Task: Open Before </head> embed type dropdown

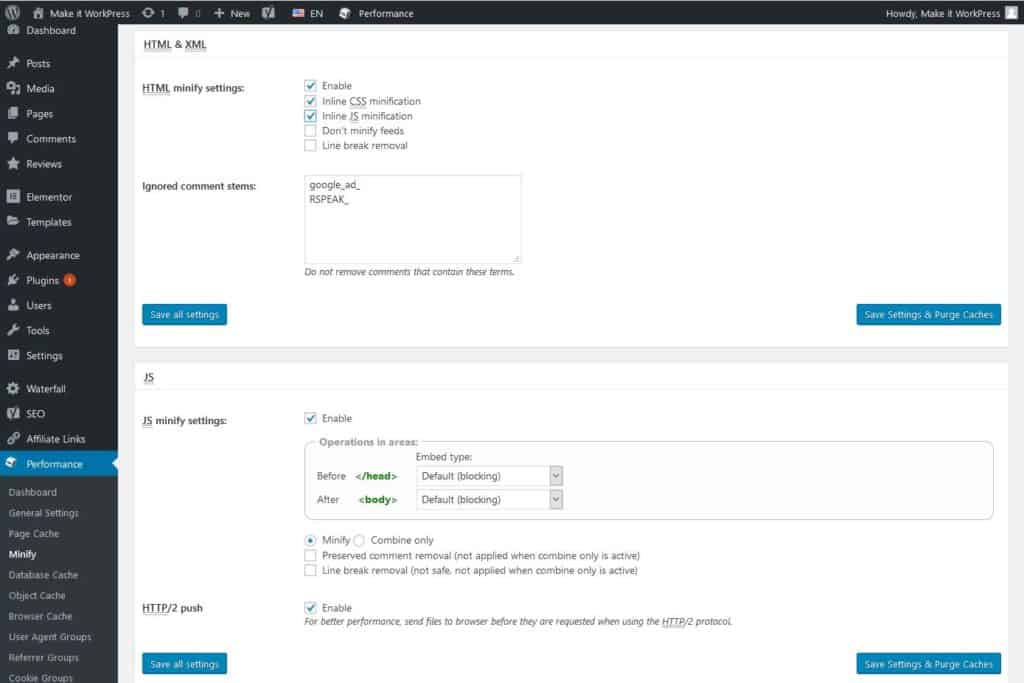Action: [x=489, y=476]
